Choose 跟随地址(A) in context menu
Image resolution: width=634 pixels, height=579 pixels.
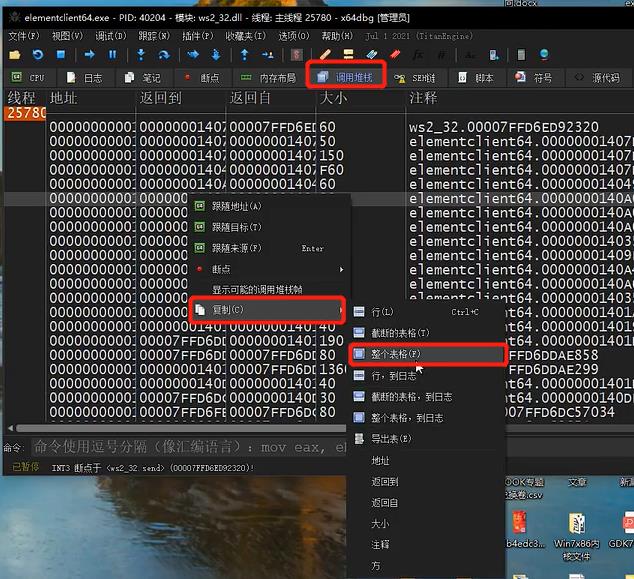click(x=236, y=206)
